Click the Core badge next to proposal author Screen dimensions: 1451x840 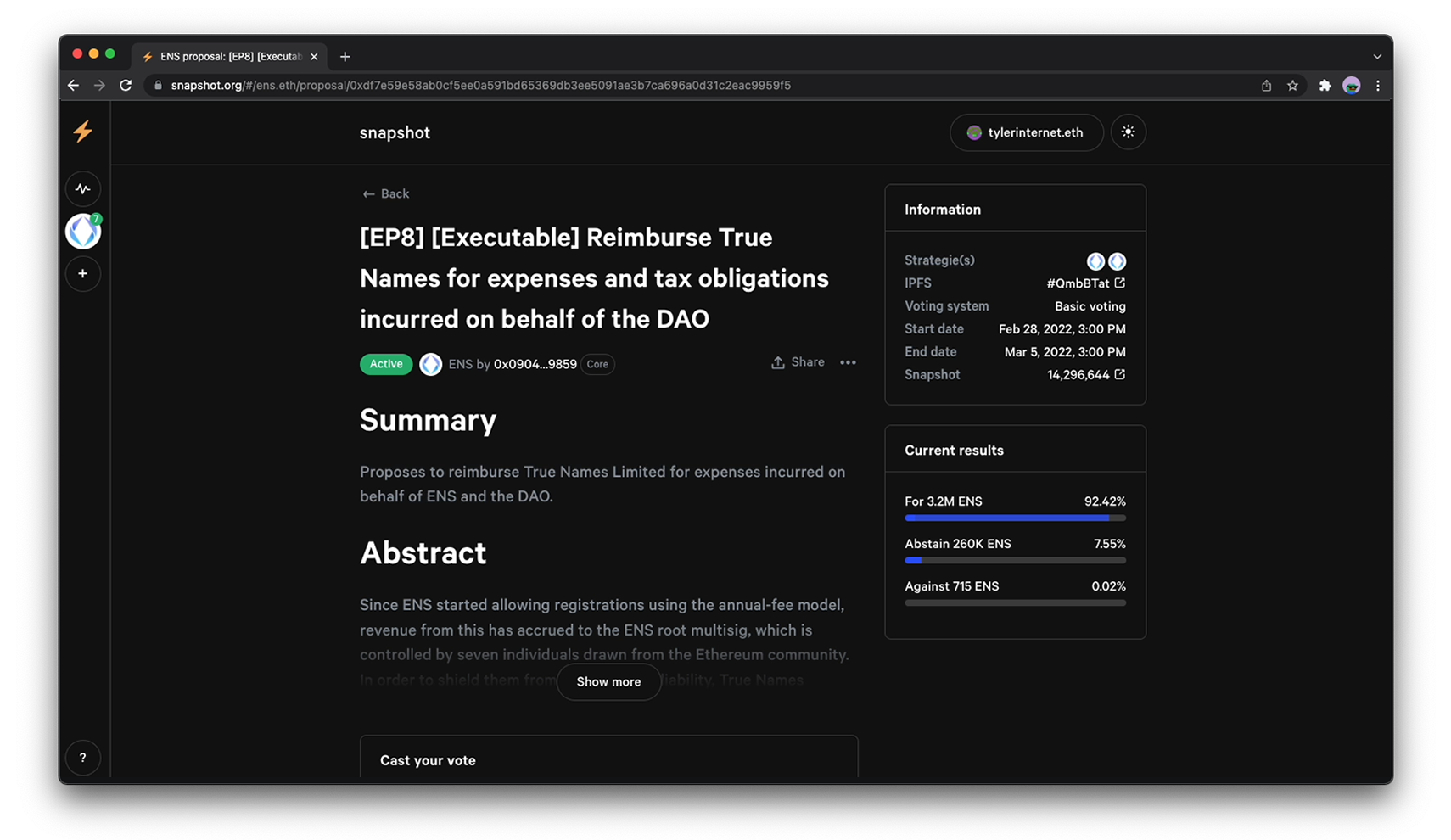point(597,364)
